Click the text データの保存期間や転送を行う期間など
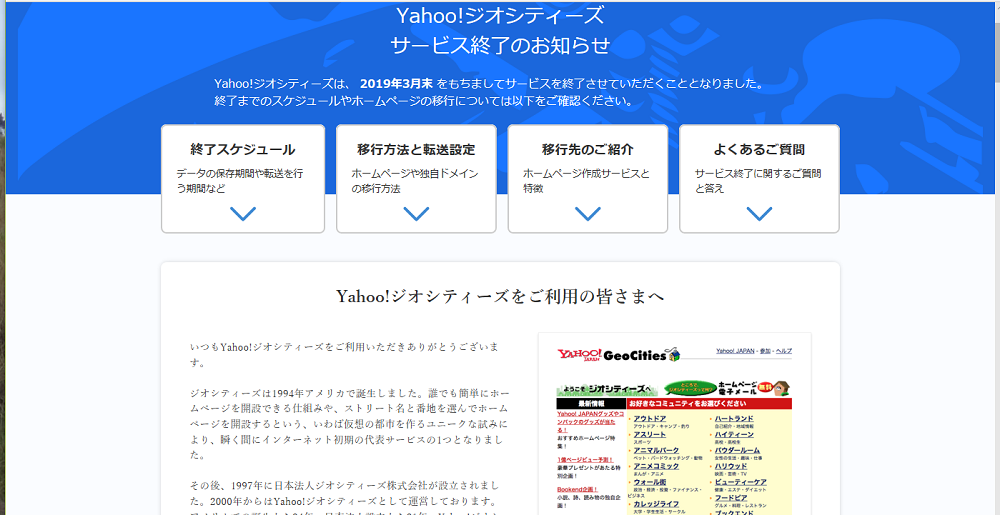This screenshot has width=1000, height=515. pos(240,181)
